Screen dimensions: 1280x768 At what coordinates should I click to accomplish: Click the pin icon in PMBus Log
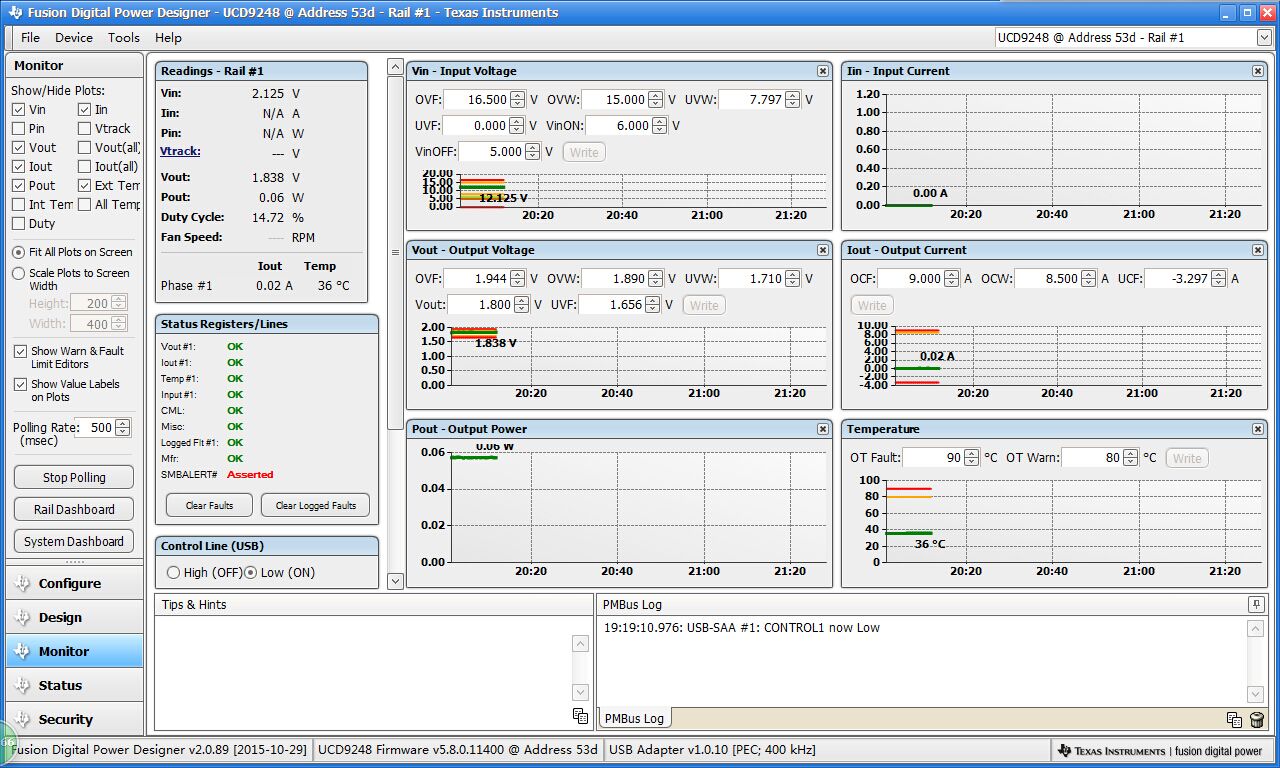pos(1255,605)
